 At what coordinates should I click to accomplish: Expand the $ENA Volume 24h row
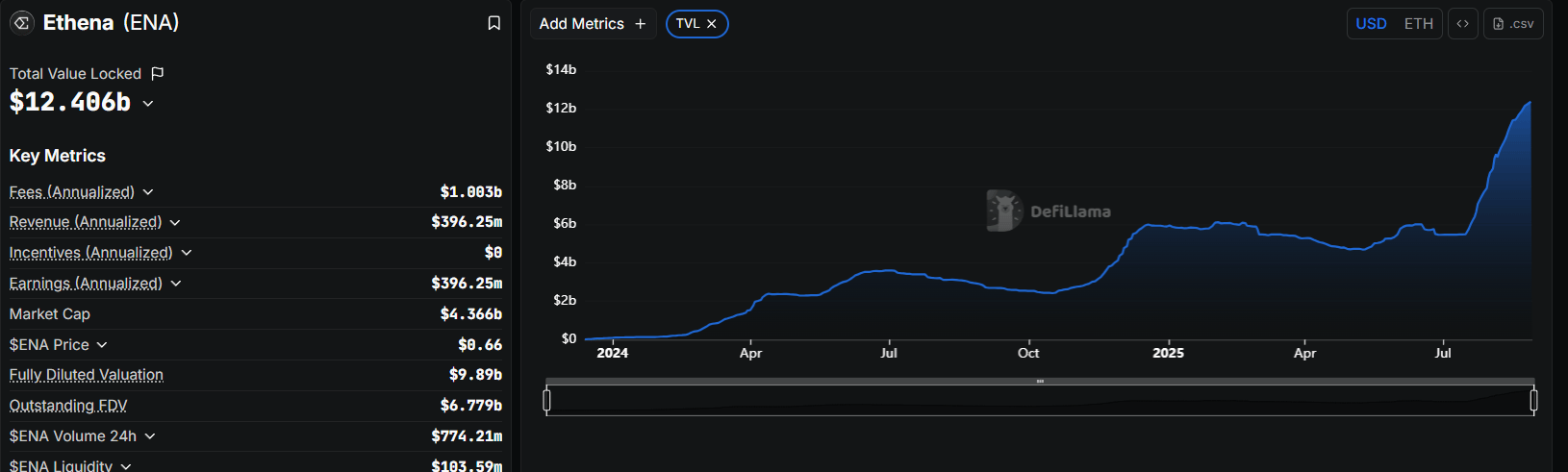coord(150,436)
